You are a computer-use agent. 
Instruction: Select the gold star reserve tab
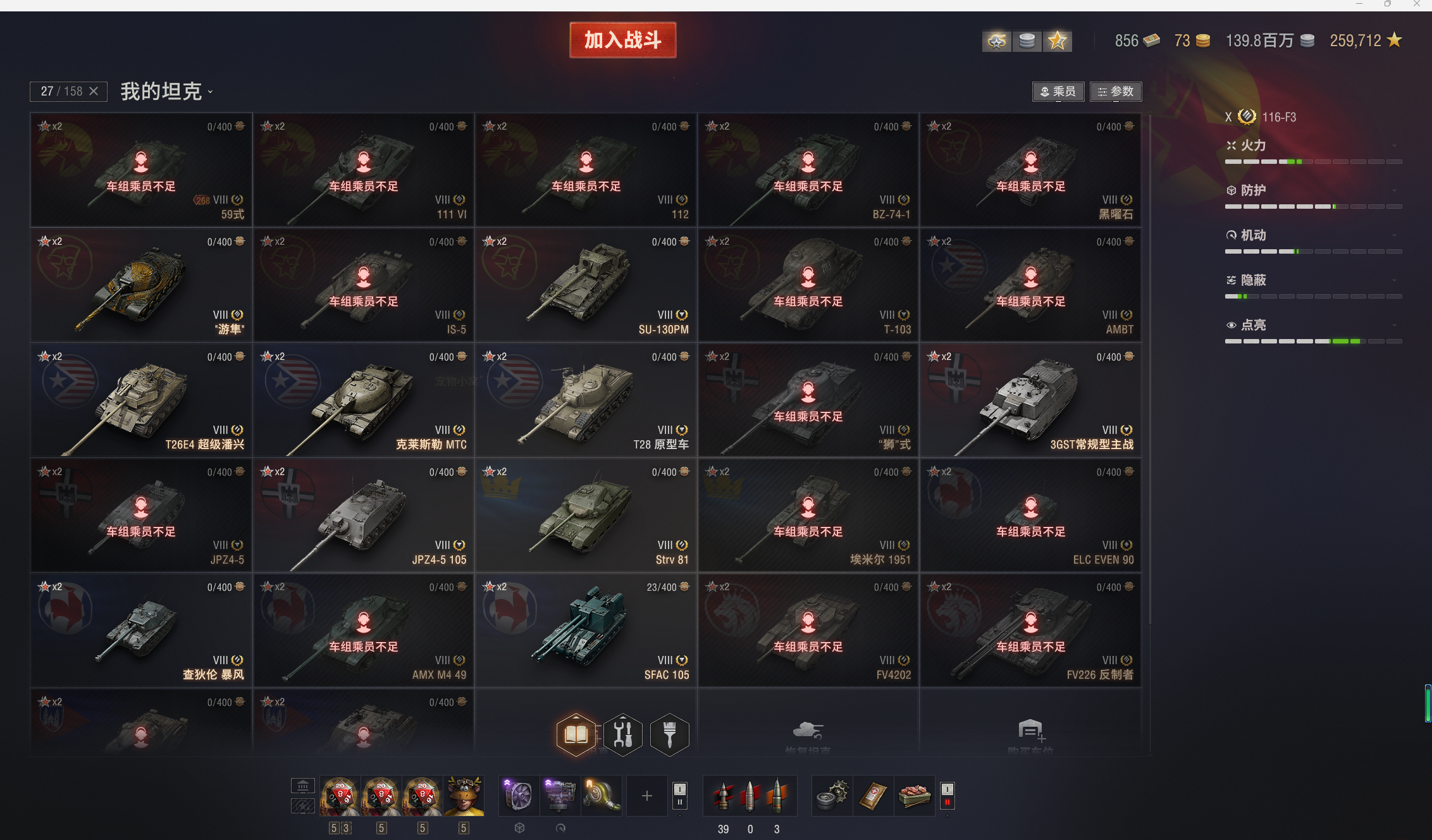coord(1057,41)
